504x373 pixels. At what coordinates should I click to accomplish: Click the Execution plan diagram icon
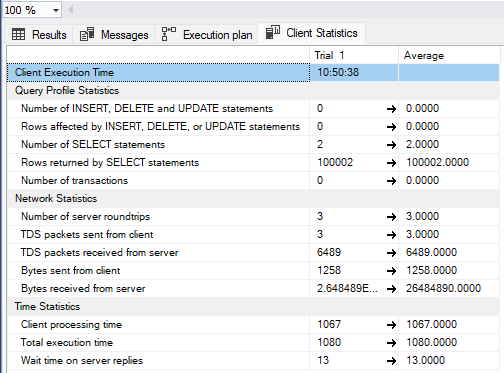click(169, 34)
